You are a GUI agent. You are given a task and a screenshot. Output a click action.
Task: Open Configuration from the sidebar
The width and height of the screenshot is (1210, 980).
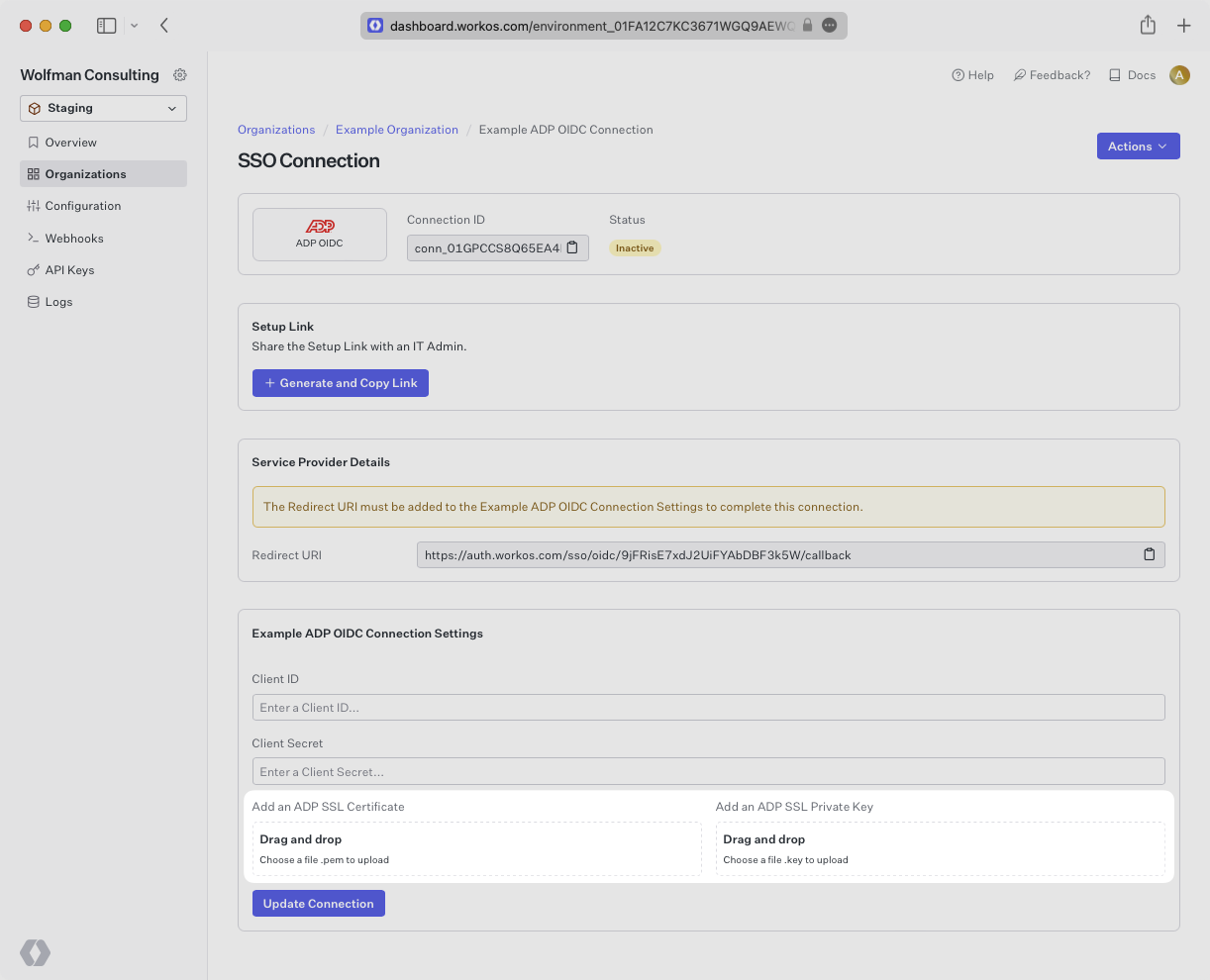click(82, 205)
